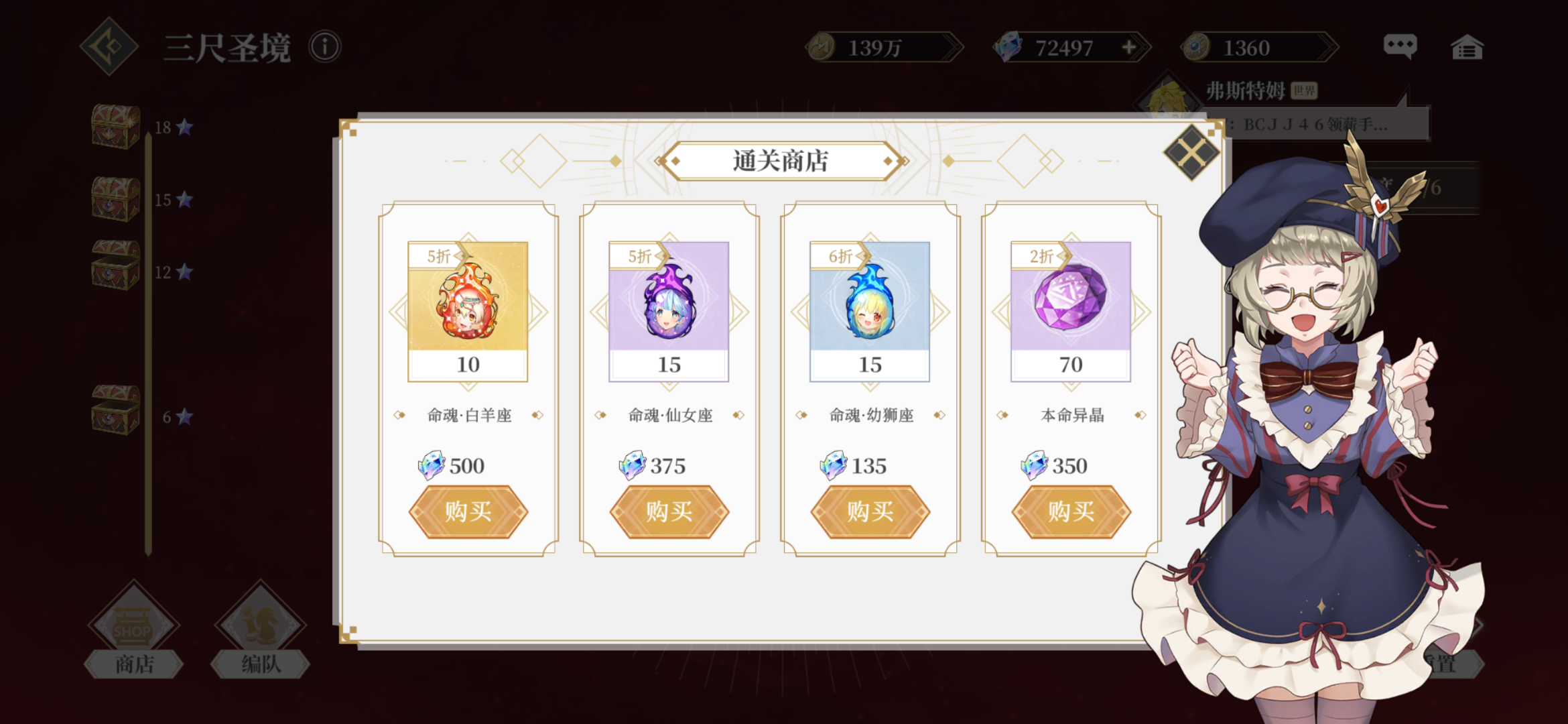Add gems with the plus icon
The height and width of the screenshot is (724, 1568).
[1129, 47]
